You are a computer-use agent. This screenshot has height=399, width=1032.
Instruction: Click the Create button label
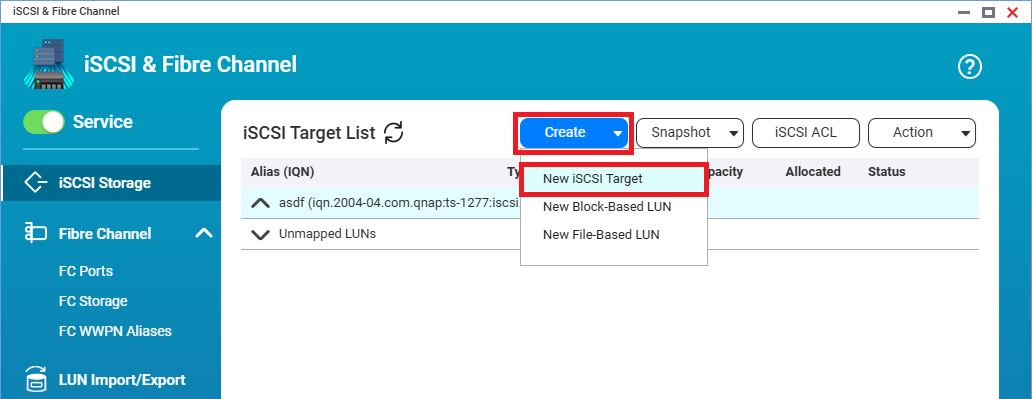pyautogui.click(x=565, y=132)
